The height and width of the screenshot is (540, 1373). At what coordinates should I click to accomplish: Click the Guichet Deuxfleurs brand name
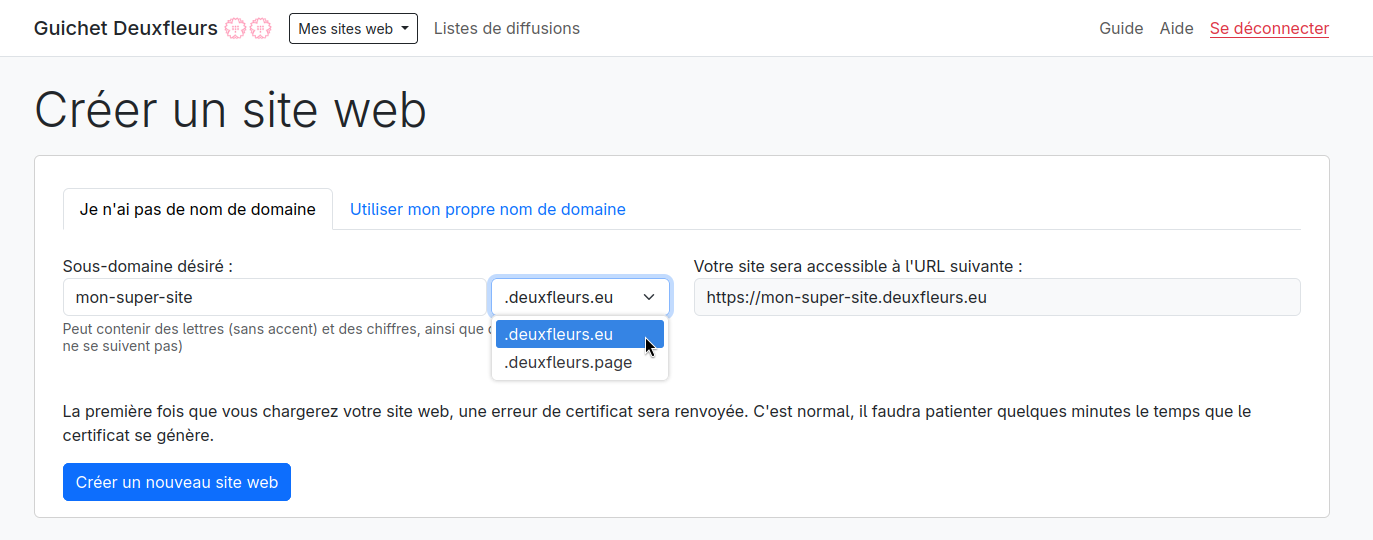[125, 29]
